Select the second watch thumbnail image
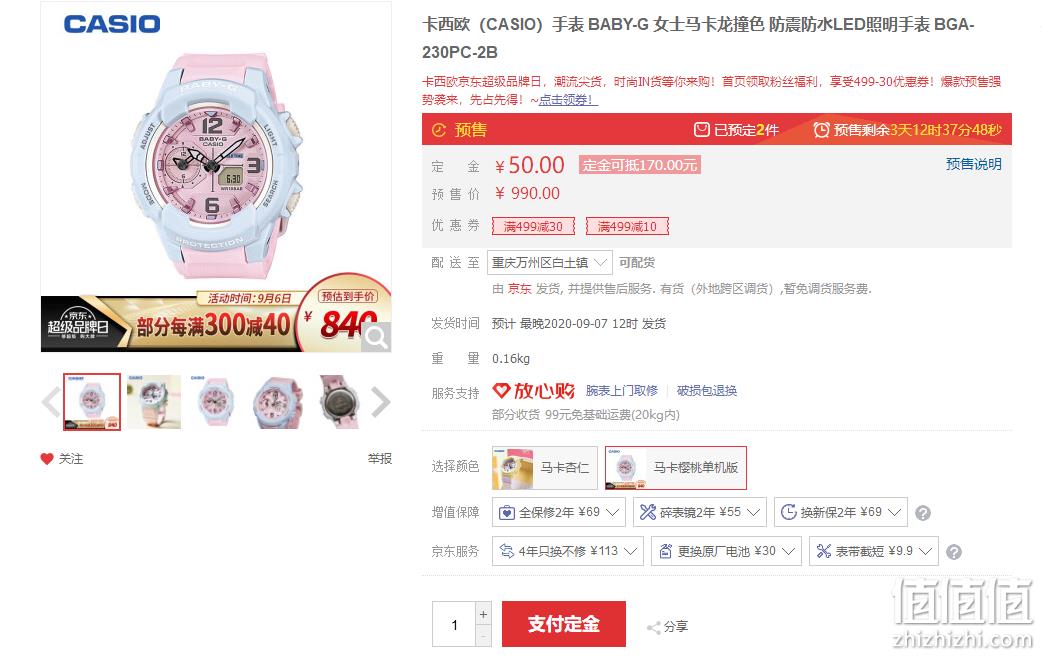The image size is (1042, 657). [154, 402]
